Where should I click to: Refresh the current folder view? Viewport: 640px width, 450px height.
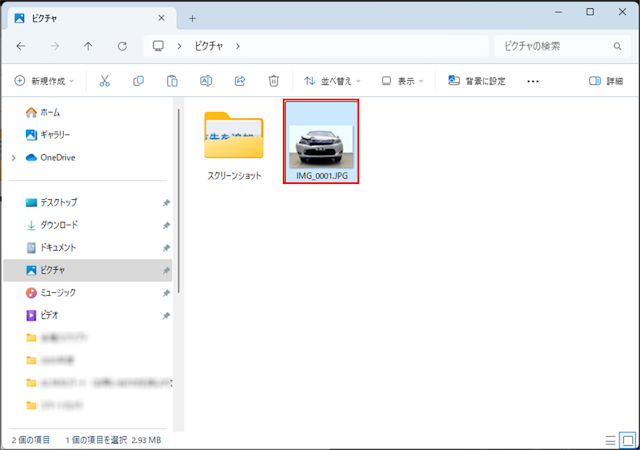(x=122, y=46)
